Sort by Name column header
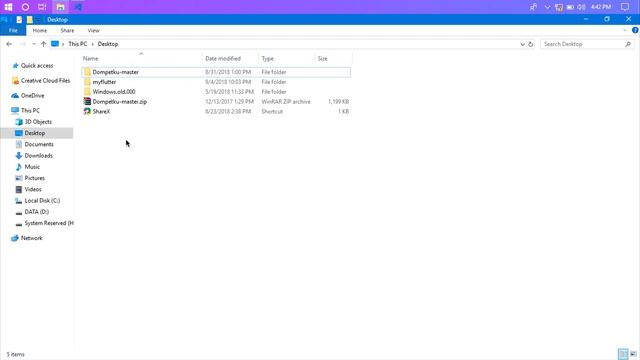The image size is (640, 360). pos(141,59)
